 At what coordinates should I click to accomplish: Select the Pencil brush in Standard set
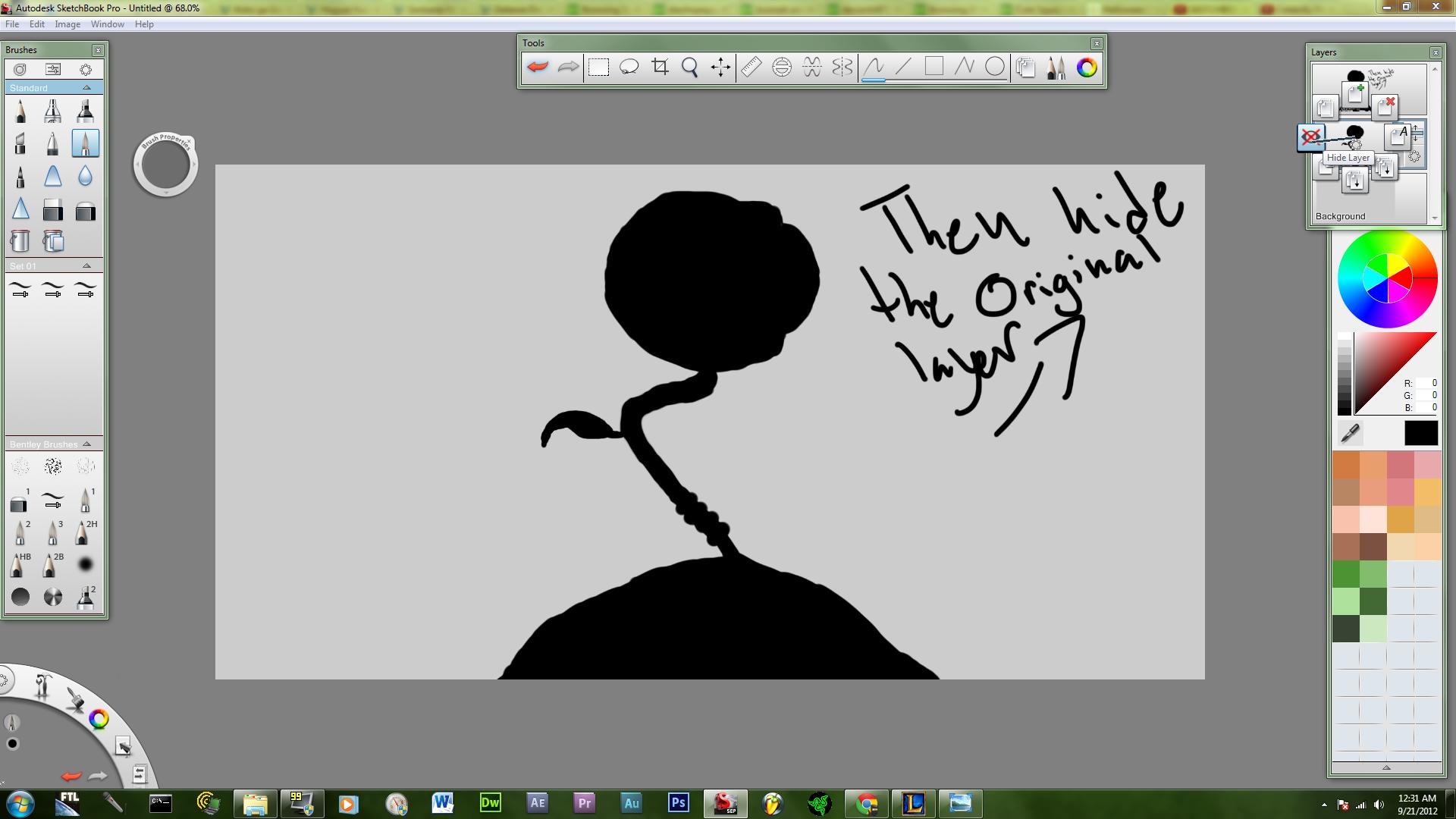click(x=20, y=111)
